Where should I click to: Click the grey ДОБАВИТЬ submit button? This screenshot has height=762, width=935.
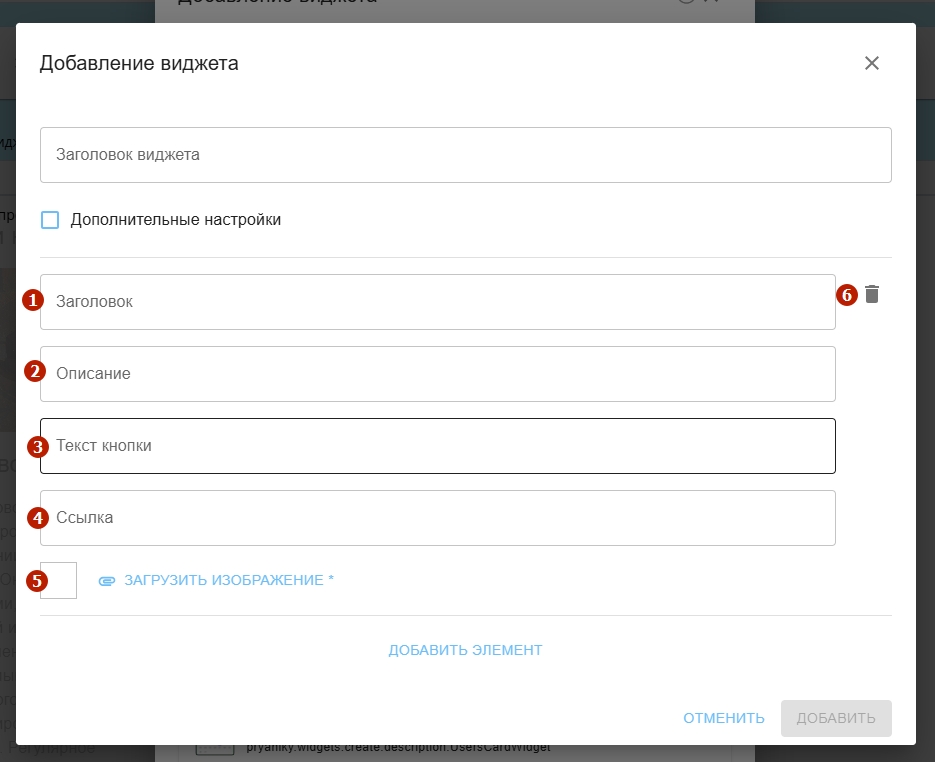tap(836, 718)
